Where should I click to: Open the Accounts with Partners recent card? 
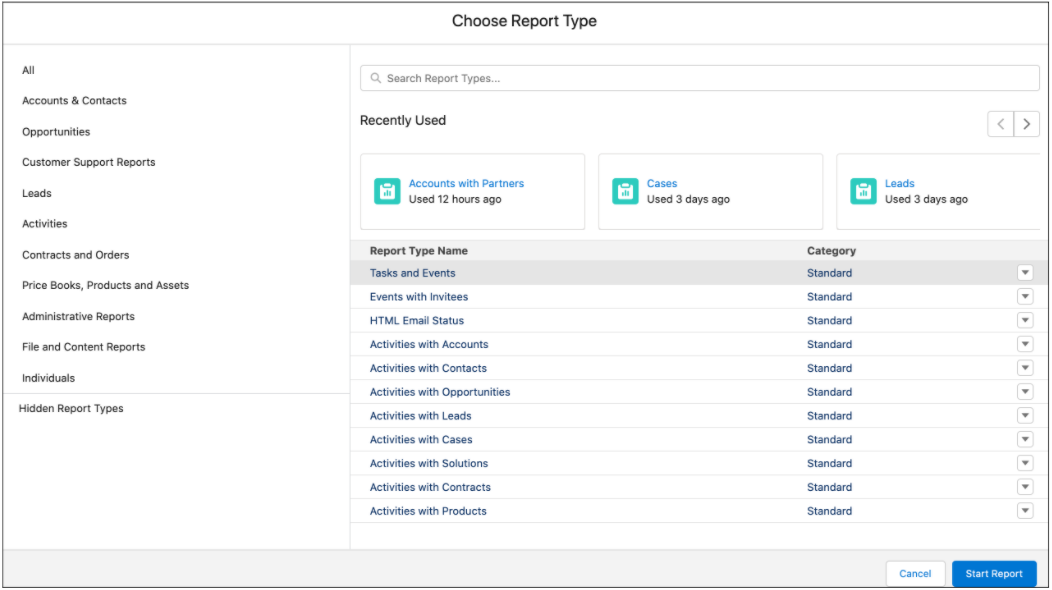[x=472, y=191]
